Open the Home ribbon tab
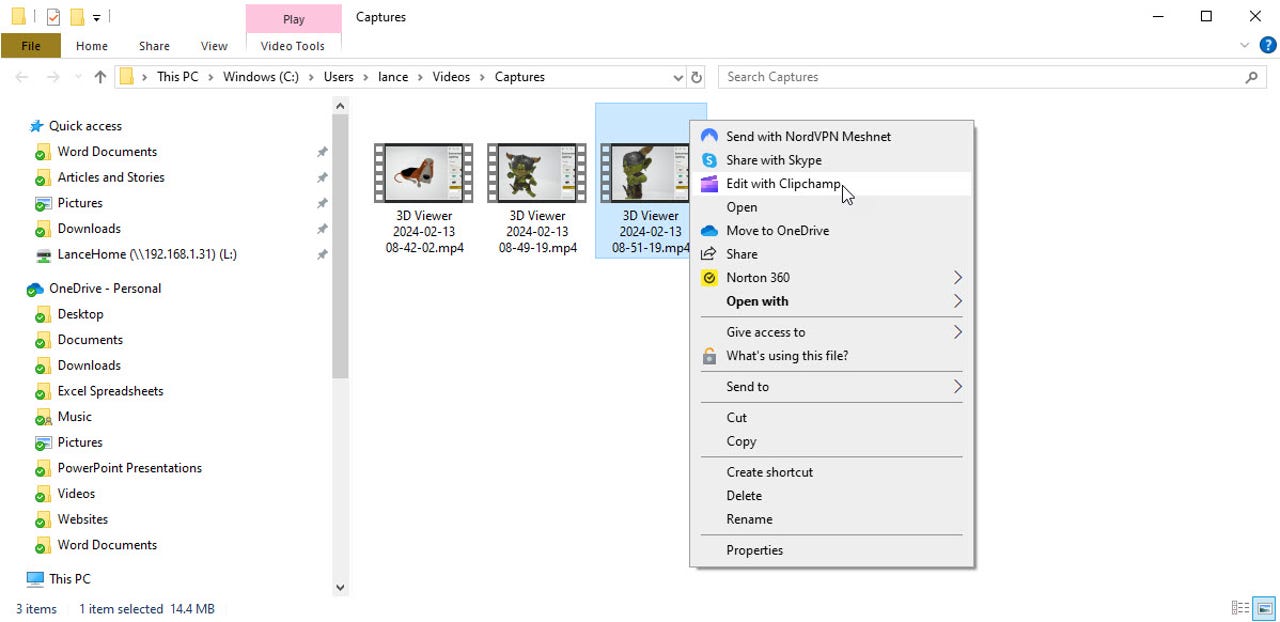Viewport: 1280px width, 622px height. tap(92, 46)
